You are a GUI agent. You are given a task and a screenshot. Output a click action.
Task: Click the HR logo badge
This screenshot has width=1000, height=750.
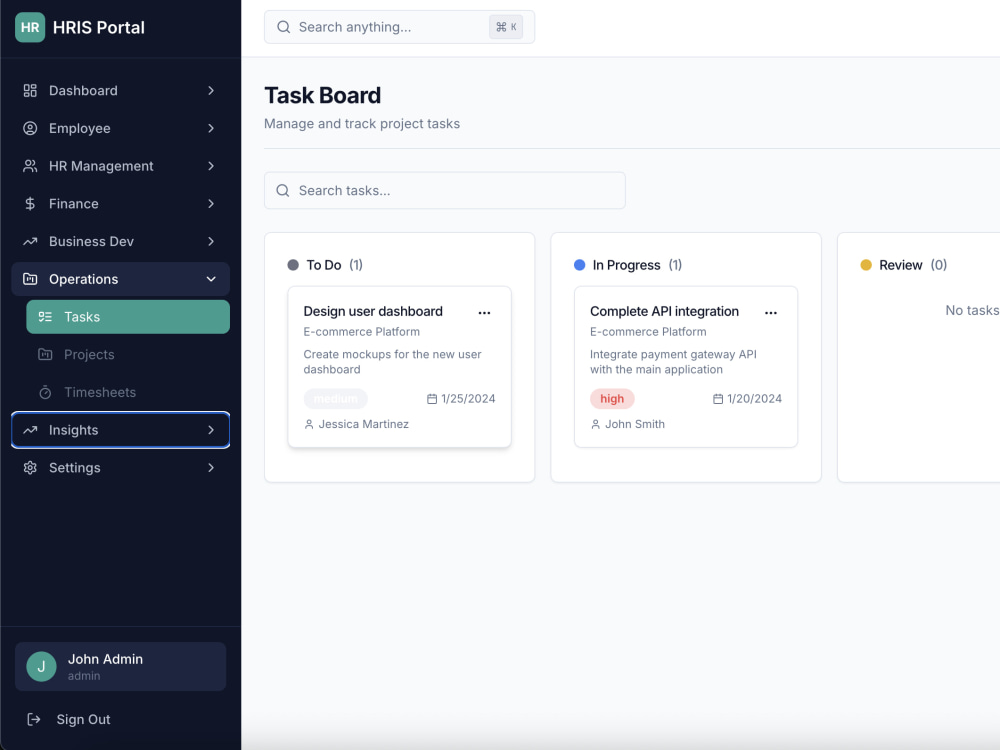coord(30,27)
